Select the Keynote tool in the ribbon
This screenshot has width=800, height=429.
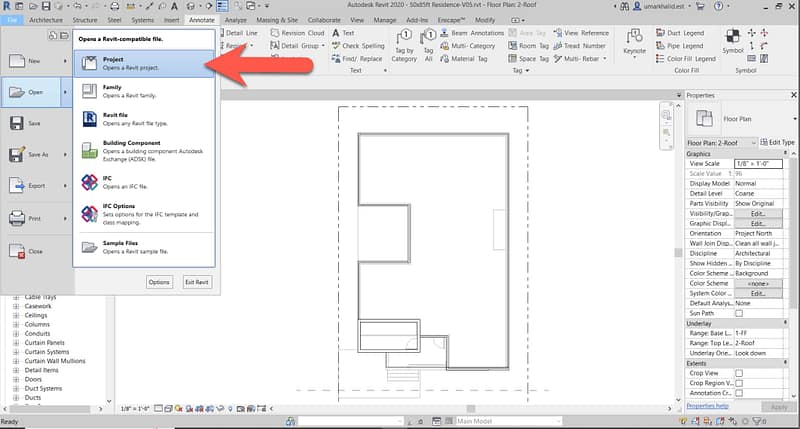tap(634, 41)
